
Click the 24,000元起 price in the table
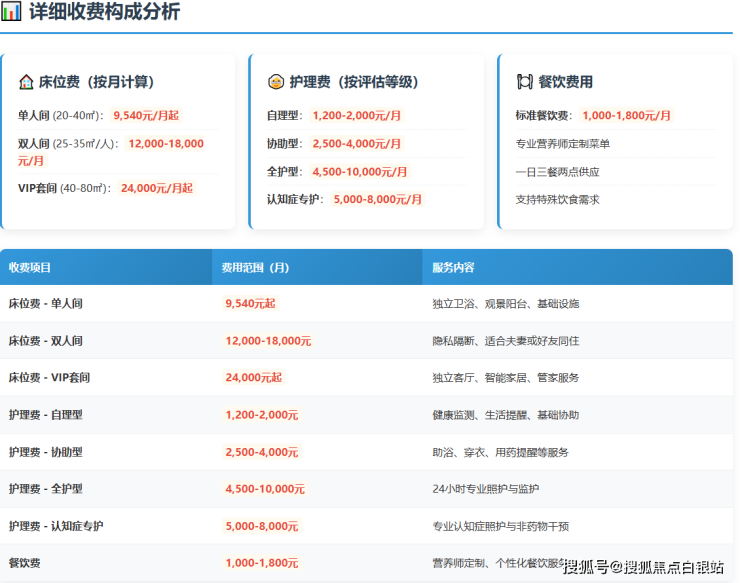click(254, 378)
